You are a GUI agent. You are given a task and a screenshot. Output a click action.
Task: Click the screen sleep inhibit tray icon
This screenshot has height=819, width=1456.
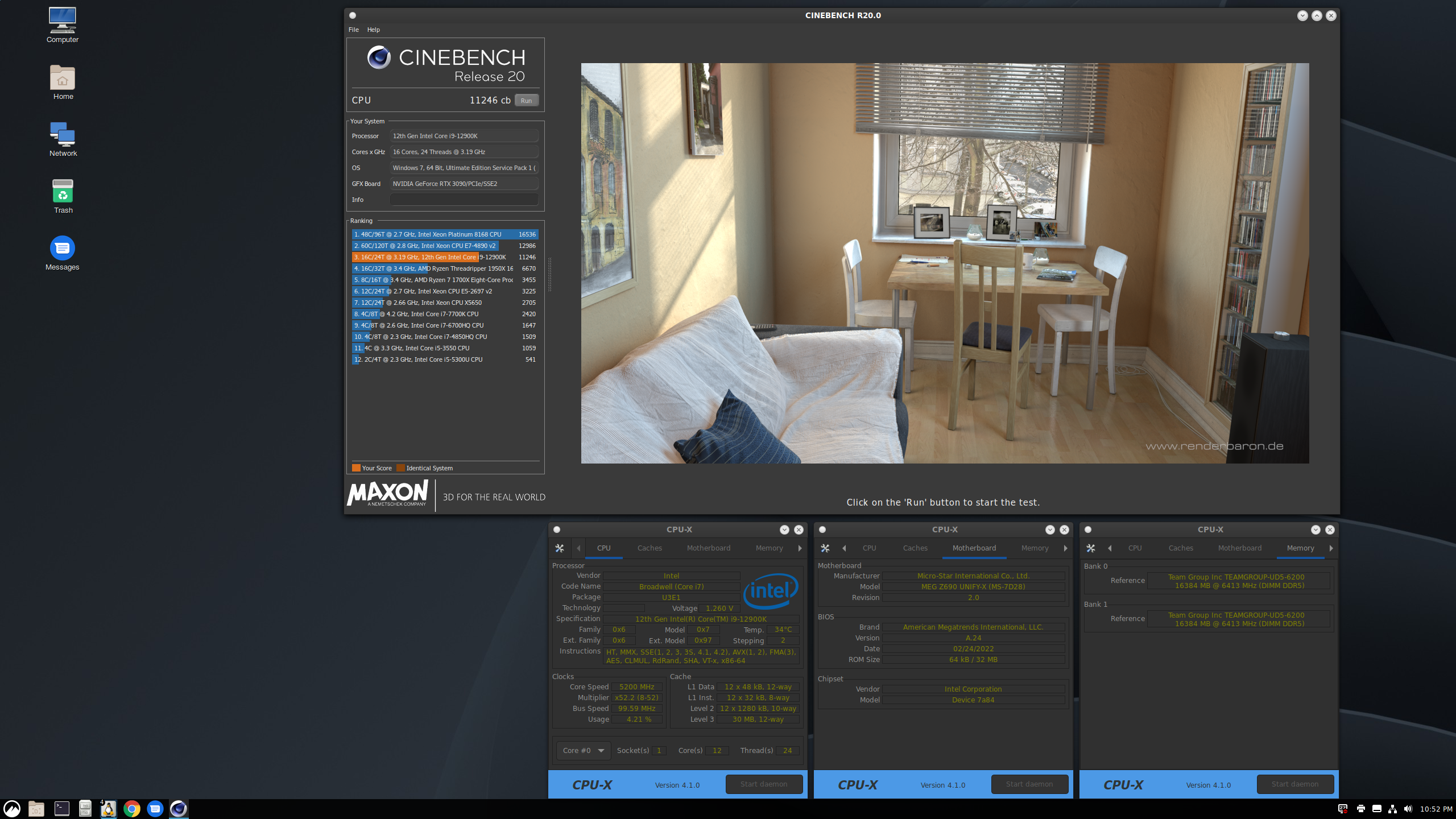click(1343, 809)
